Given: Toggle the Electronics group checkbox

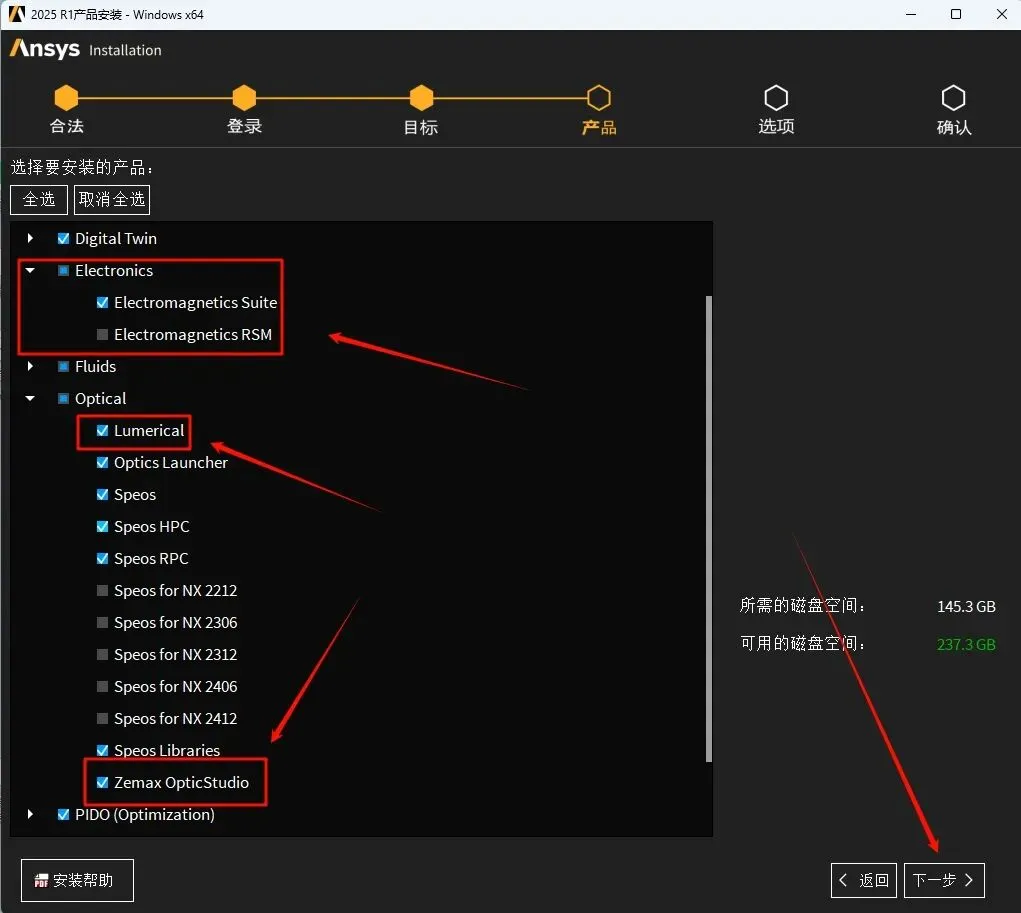Looking at the screenshot, I should (x=63, y=270).
